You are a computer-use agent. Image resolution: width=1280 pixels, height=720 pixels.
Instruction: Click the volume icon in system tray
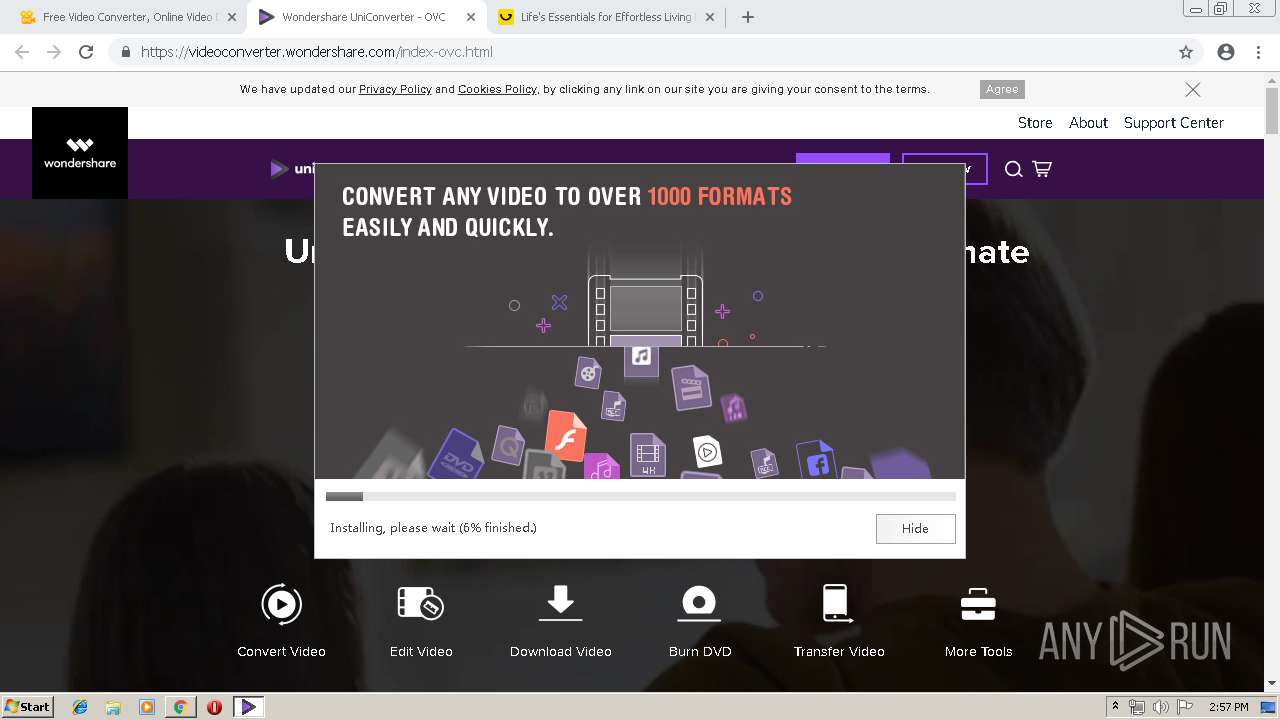(1161, 707)
